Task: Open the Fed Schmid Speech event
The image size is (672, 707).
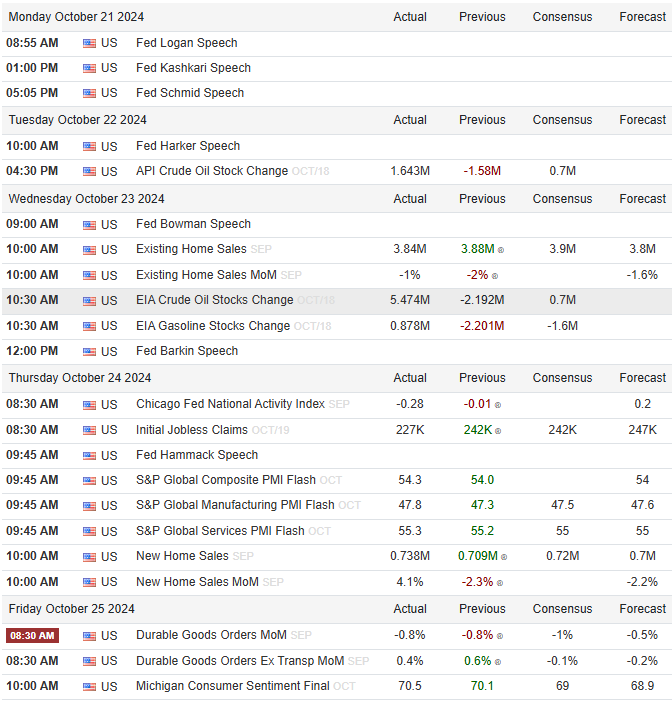Action: 190,93
